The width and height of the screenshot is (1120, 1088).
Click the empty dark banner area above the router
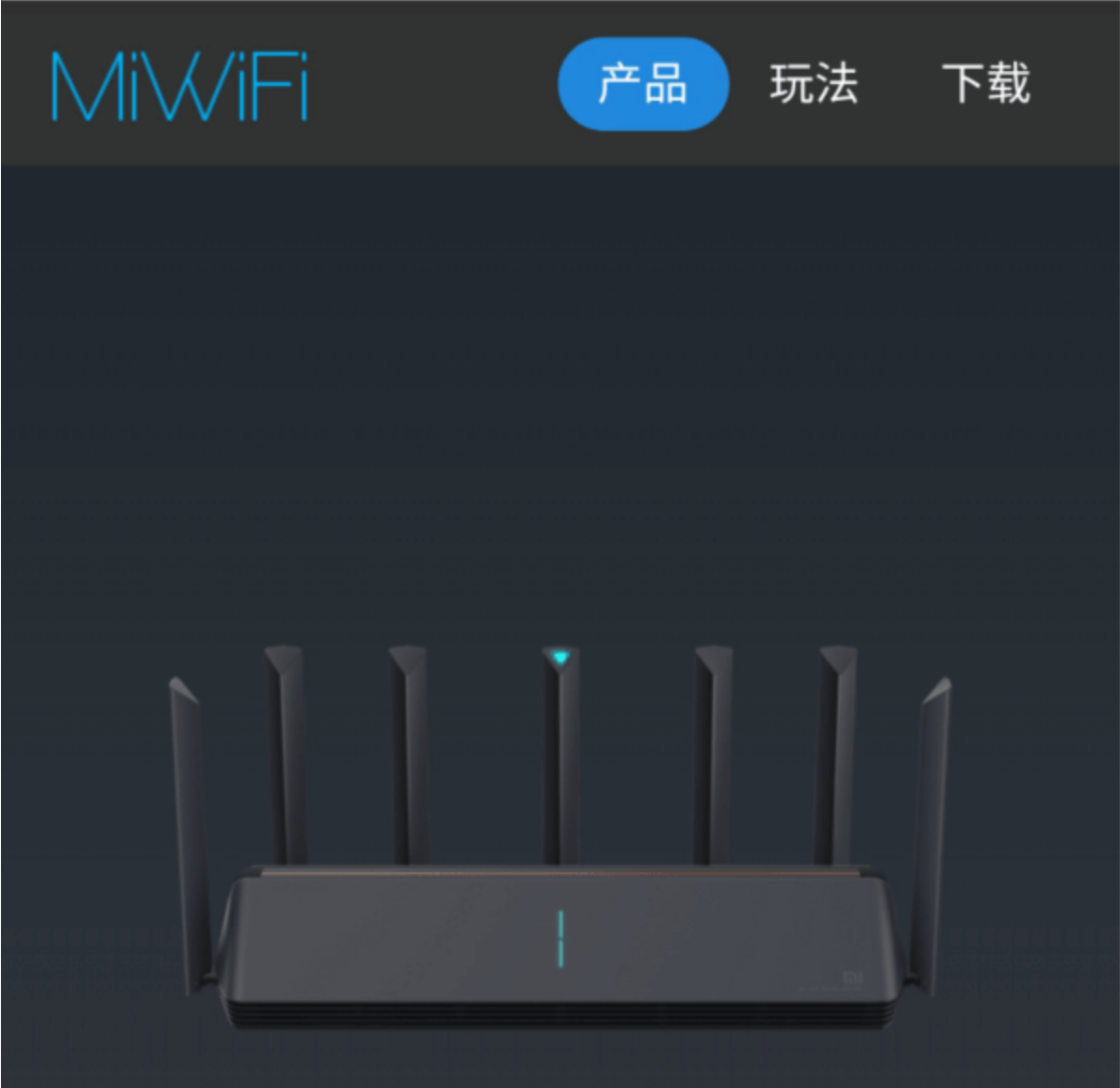pyautogui.click(x=560, y=400)
